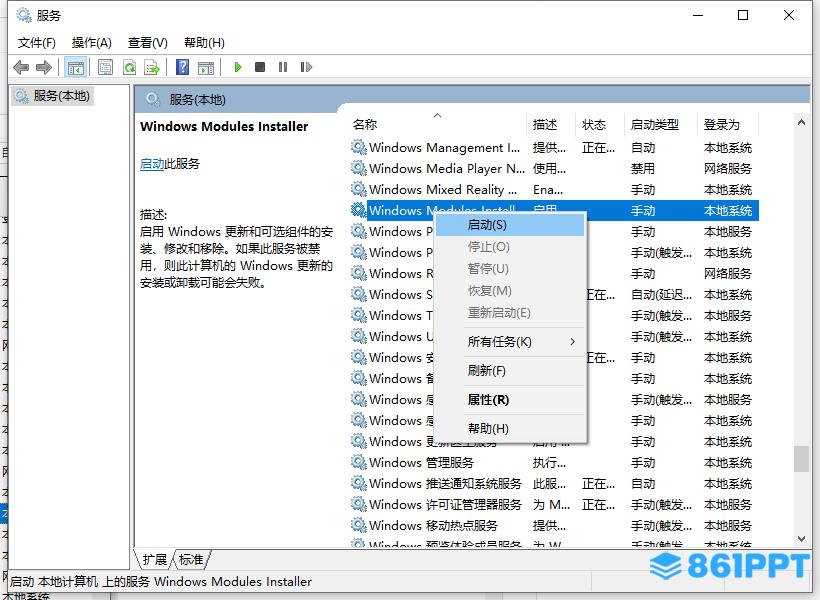Click the scrollbar down arrow
This screenshot has width=820, height=600.
801,539
